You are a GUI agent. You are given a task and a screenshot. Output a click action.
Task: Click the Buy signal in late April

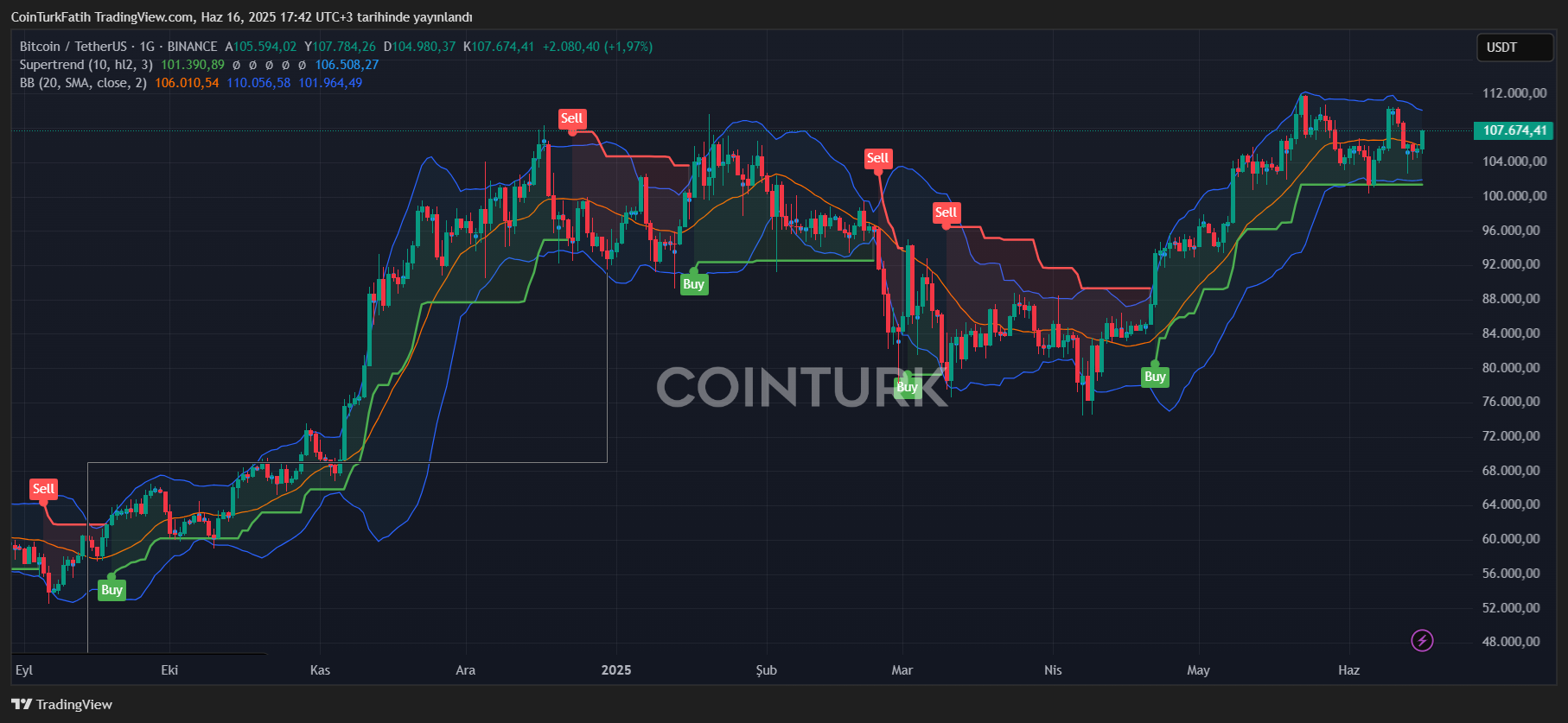coord(1155,377)
